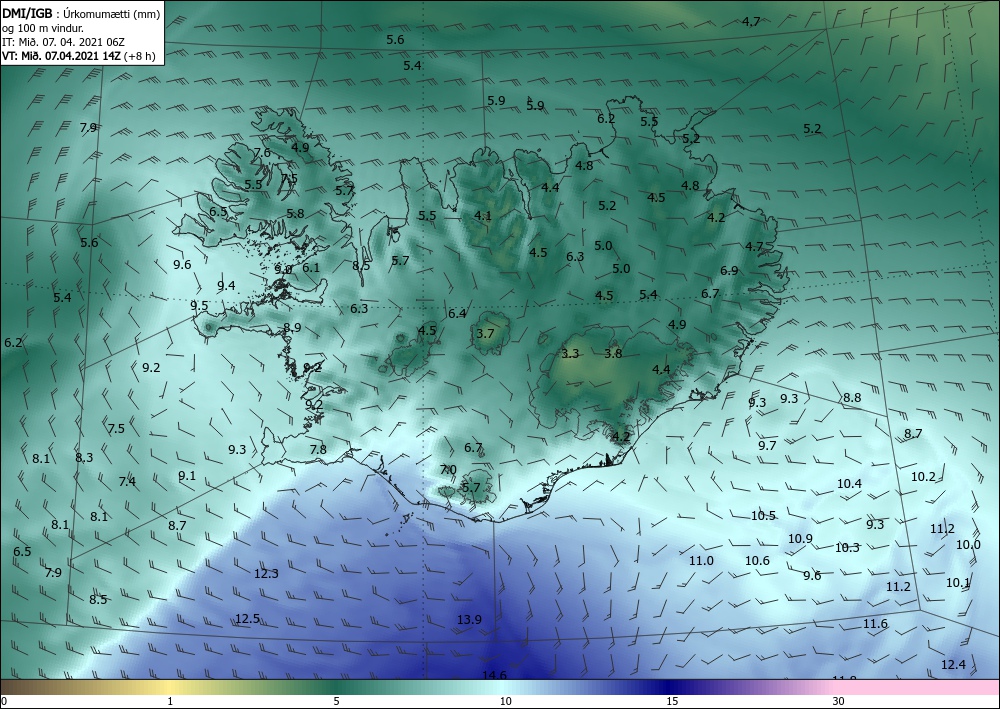Click the '0' label on the color scale

coord(4,701)
